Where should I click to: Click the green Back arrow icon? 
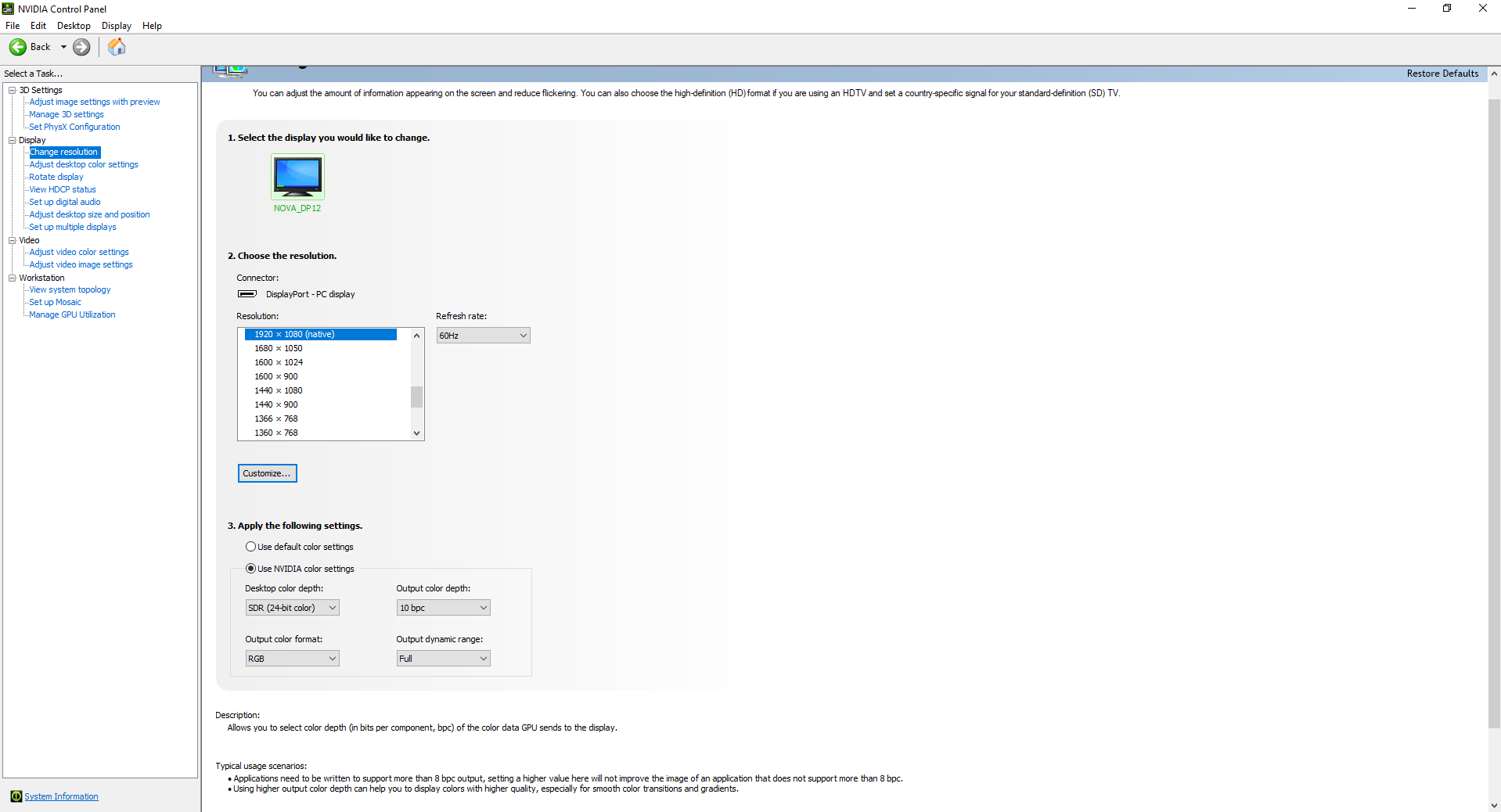coord(17,47)
